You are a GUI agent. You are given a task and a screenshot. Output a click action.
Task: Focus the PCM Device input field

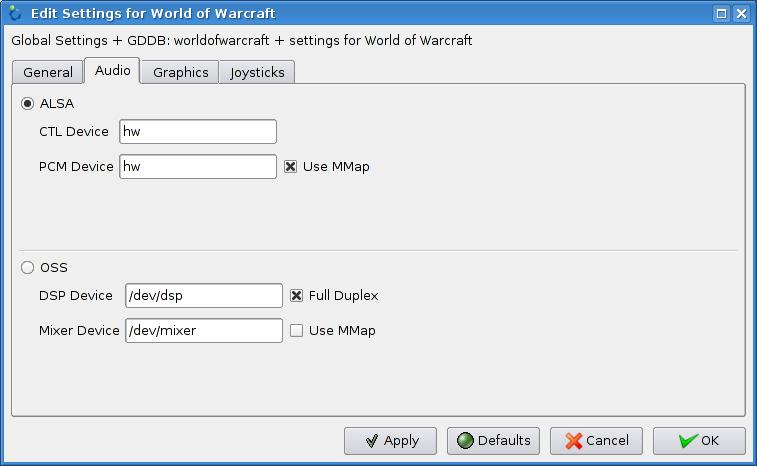click(x=197, y=166)
